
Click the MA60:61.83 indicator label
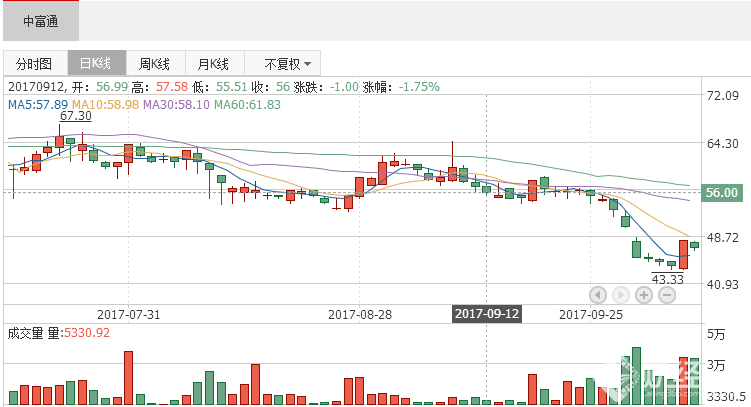click(x=247, y=104)
